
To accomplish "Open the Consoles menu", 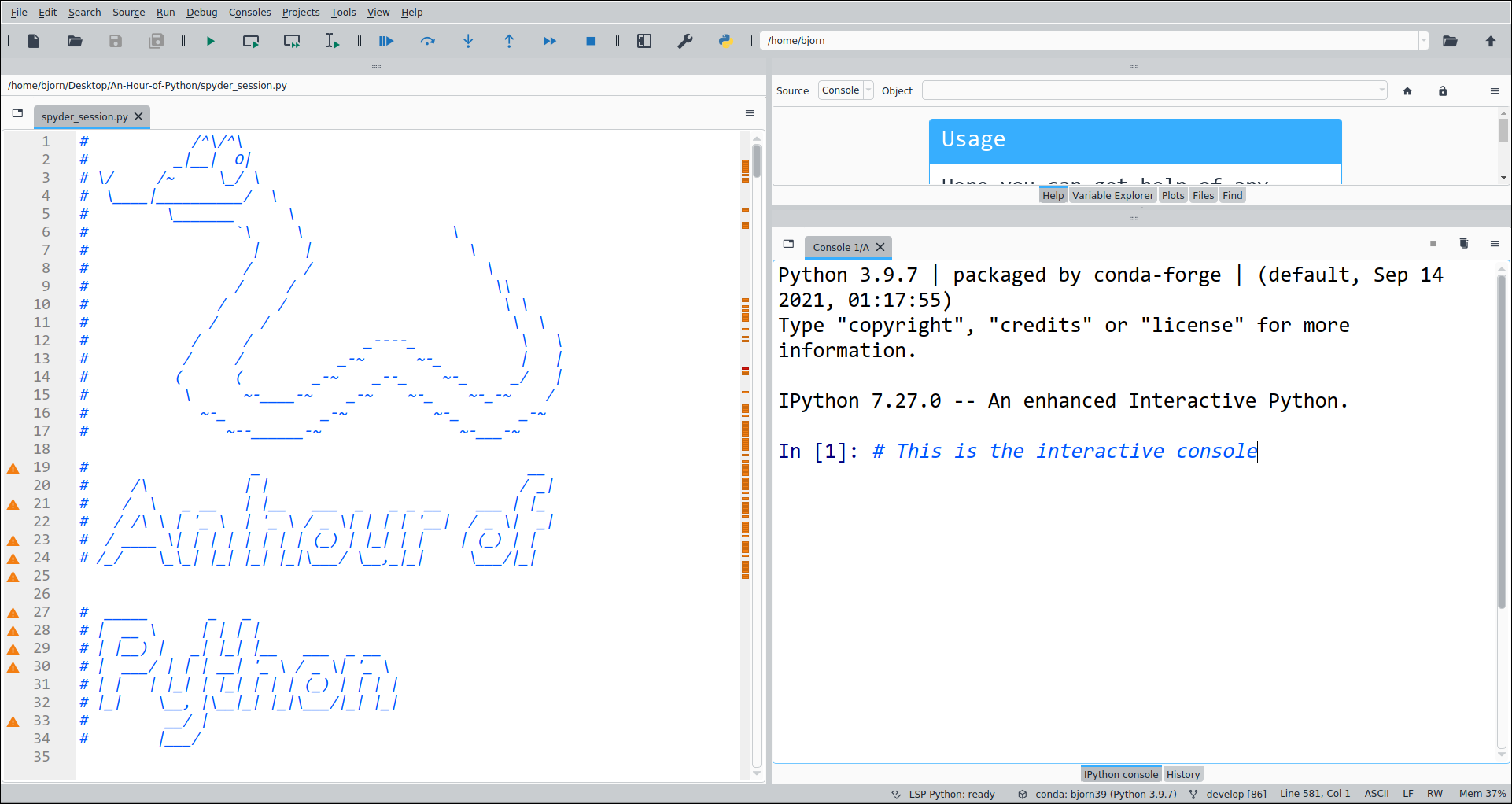I will pyautogui.click(x=249, y=12).
